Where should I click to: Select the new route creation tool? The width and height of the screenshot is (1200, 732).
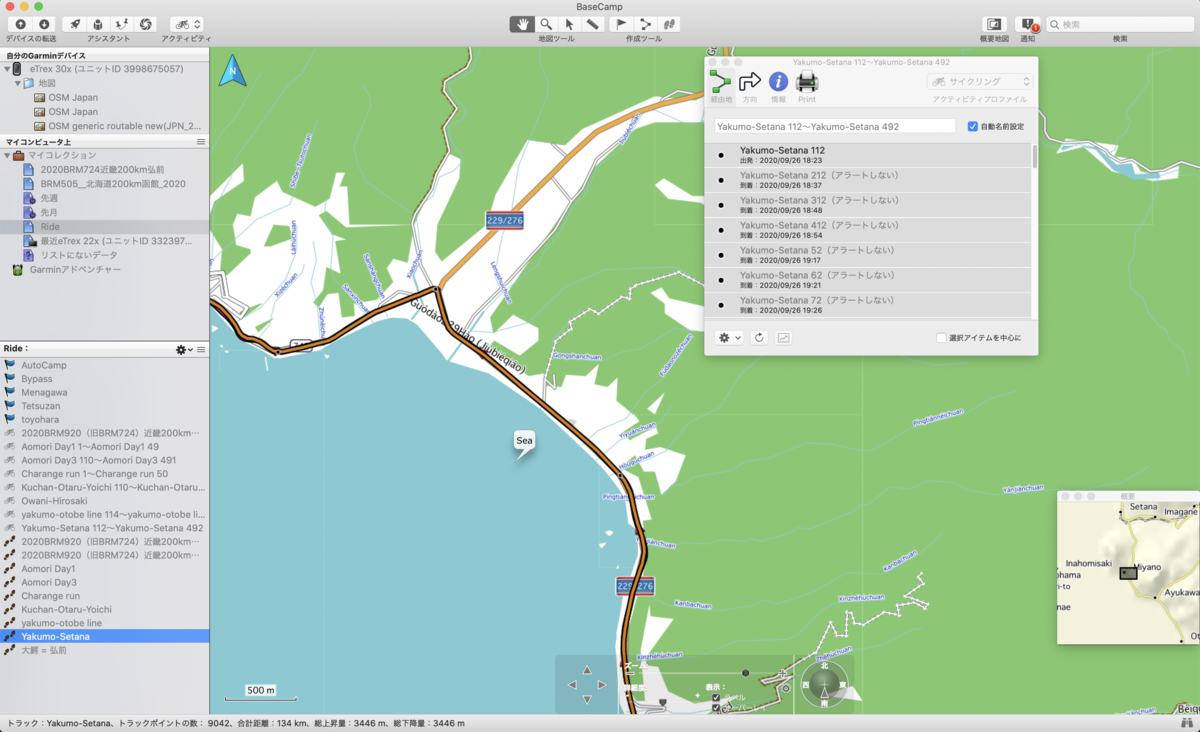(645, 24)
